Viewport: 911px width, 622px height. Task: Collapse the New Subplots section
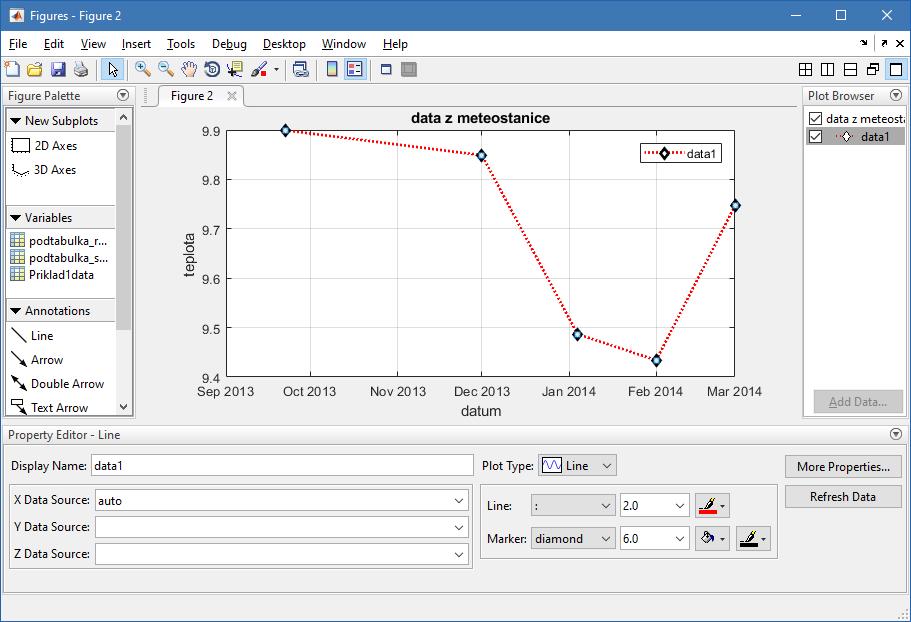[x=16, y=121]
